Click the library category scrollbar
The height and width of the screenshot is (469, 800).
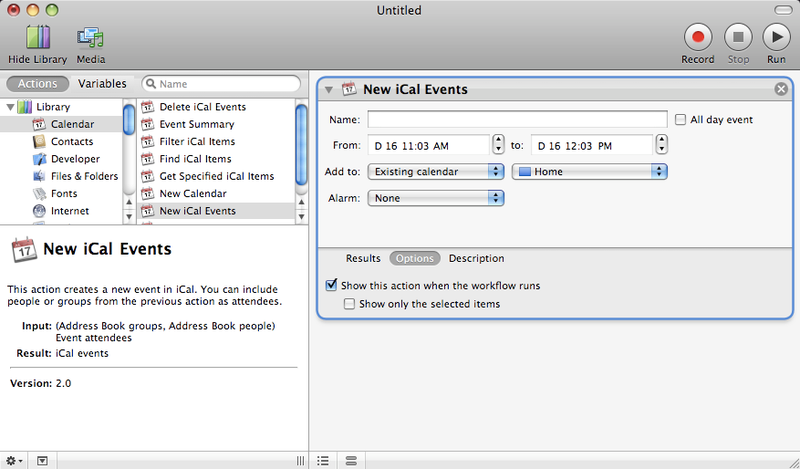coord(129,119)
